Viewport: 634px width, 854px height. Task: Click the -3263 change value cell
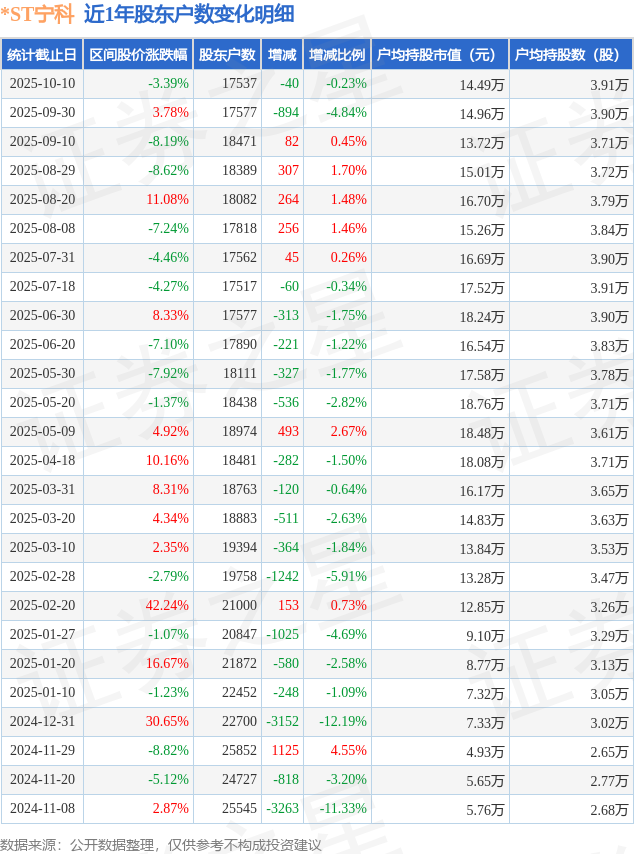coord(283,809)
